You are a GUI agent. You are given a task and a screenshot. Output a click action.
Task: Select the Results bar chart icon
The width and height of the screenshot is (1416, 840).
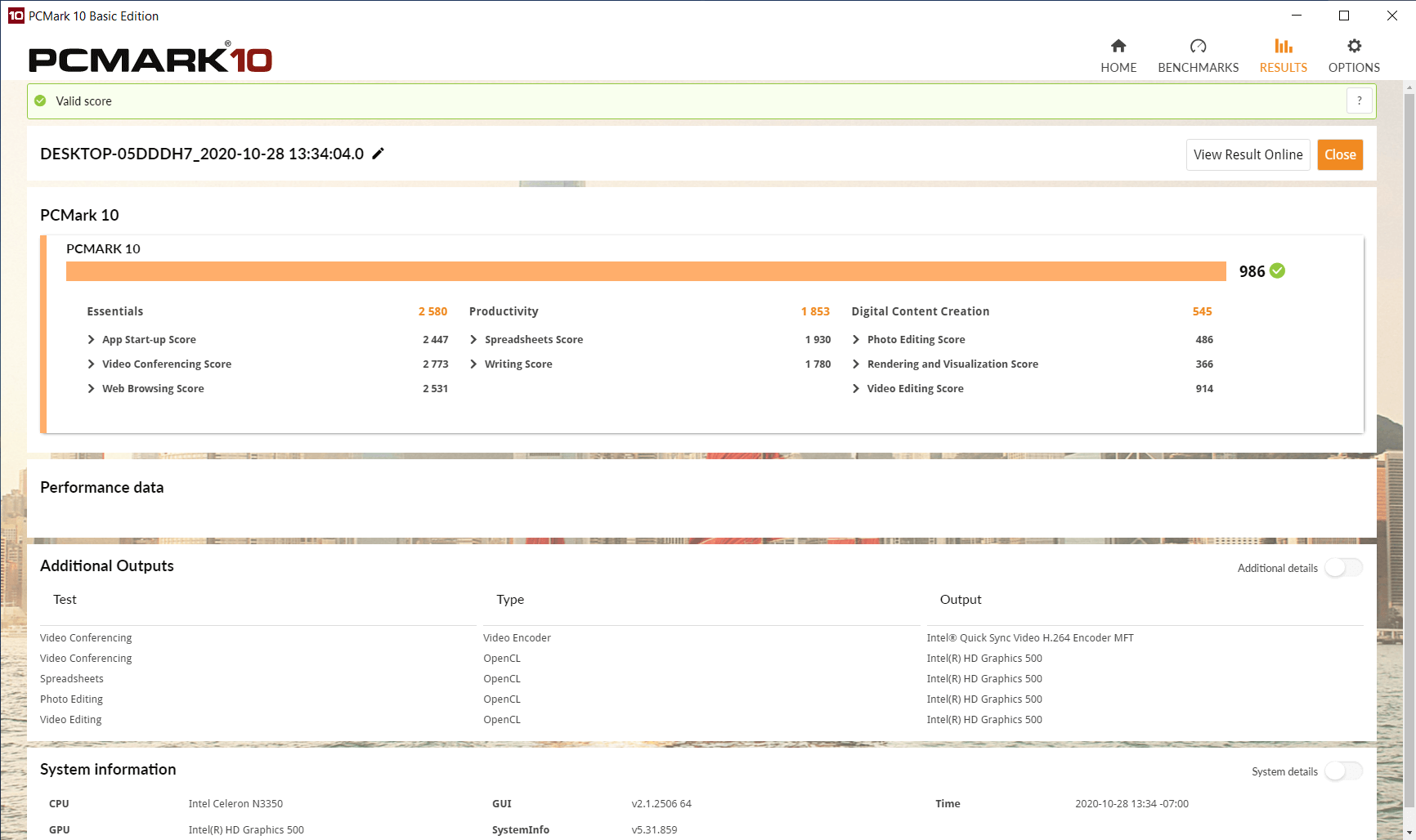pos(1283,46)
